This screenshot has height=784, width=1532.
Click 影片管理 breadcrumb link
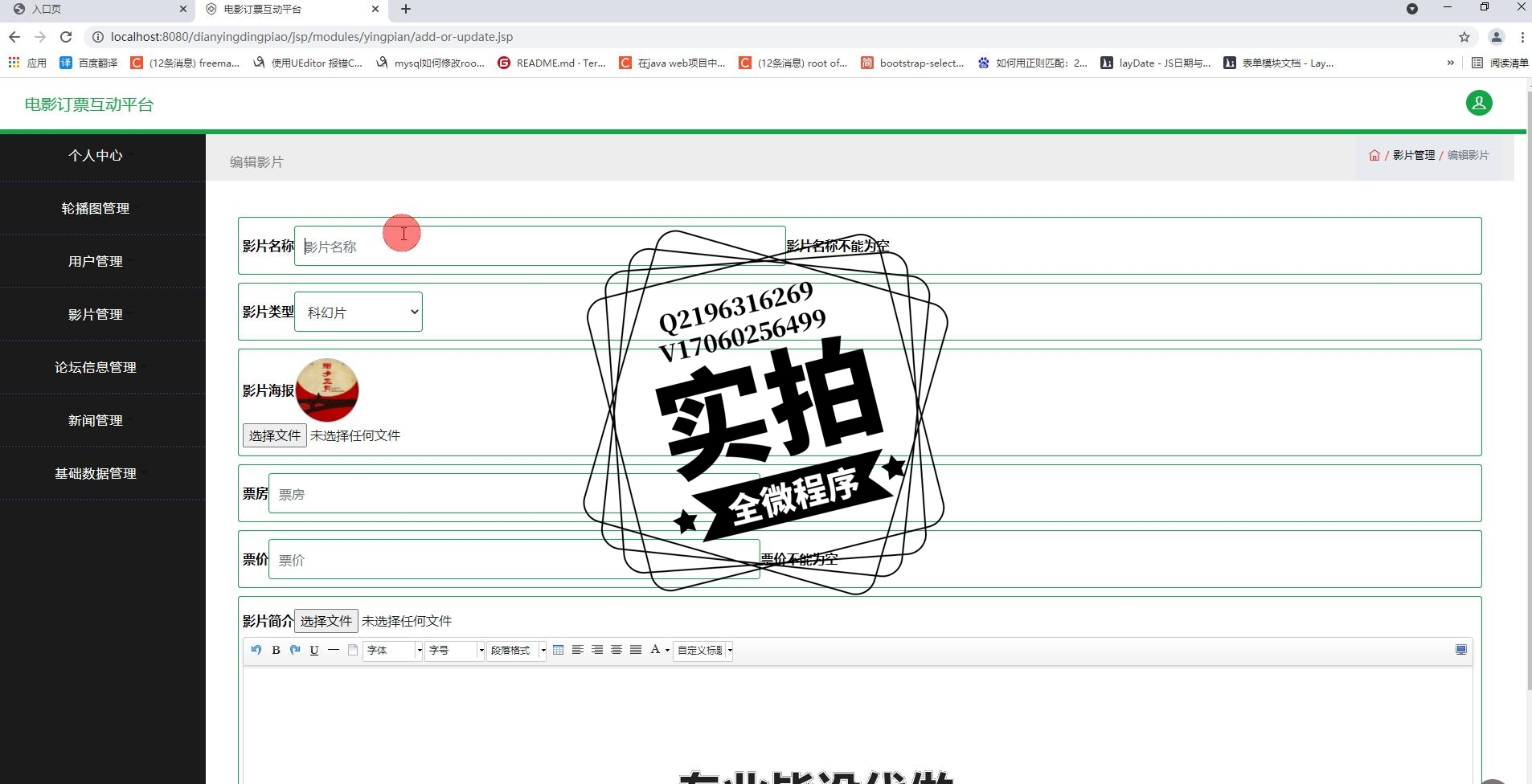point(1414,155)
